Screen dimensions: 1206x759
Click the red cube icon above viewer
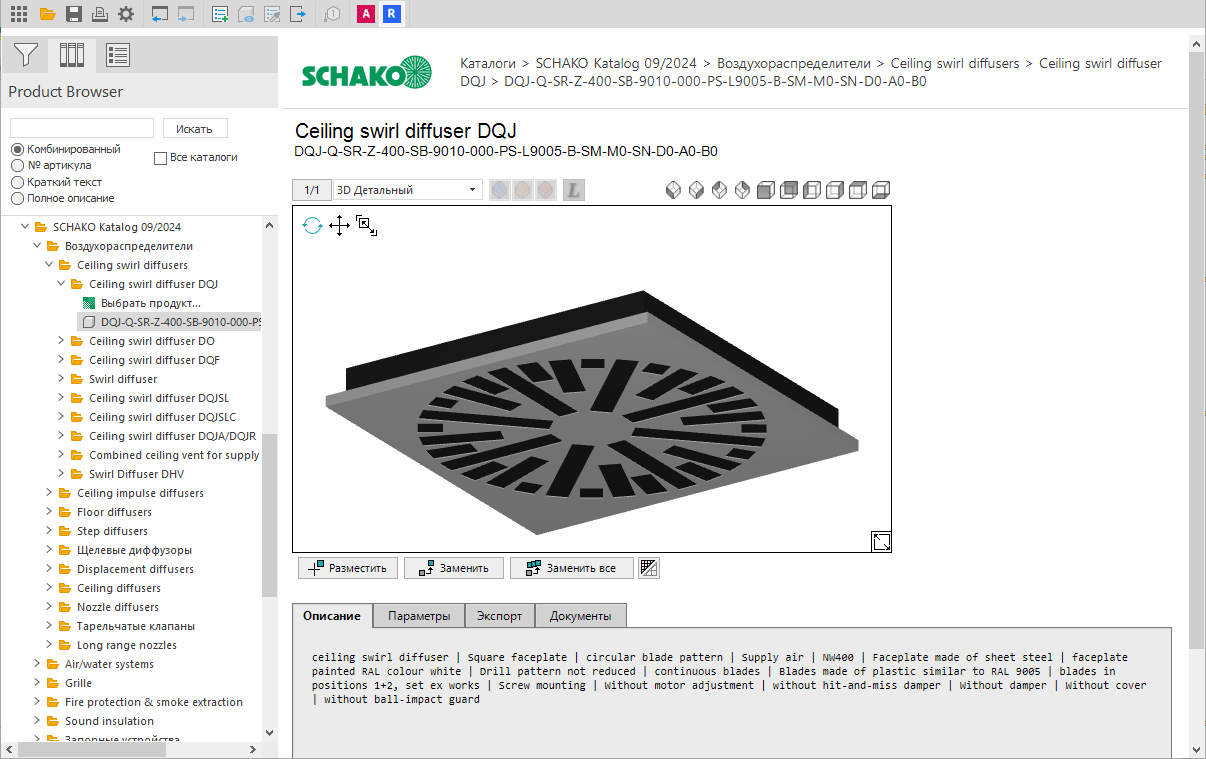(x=545, y=190)
